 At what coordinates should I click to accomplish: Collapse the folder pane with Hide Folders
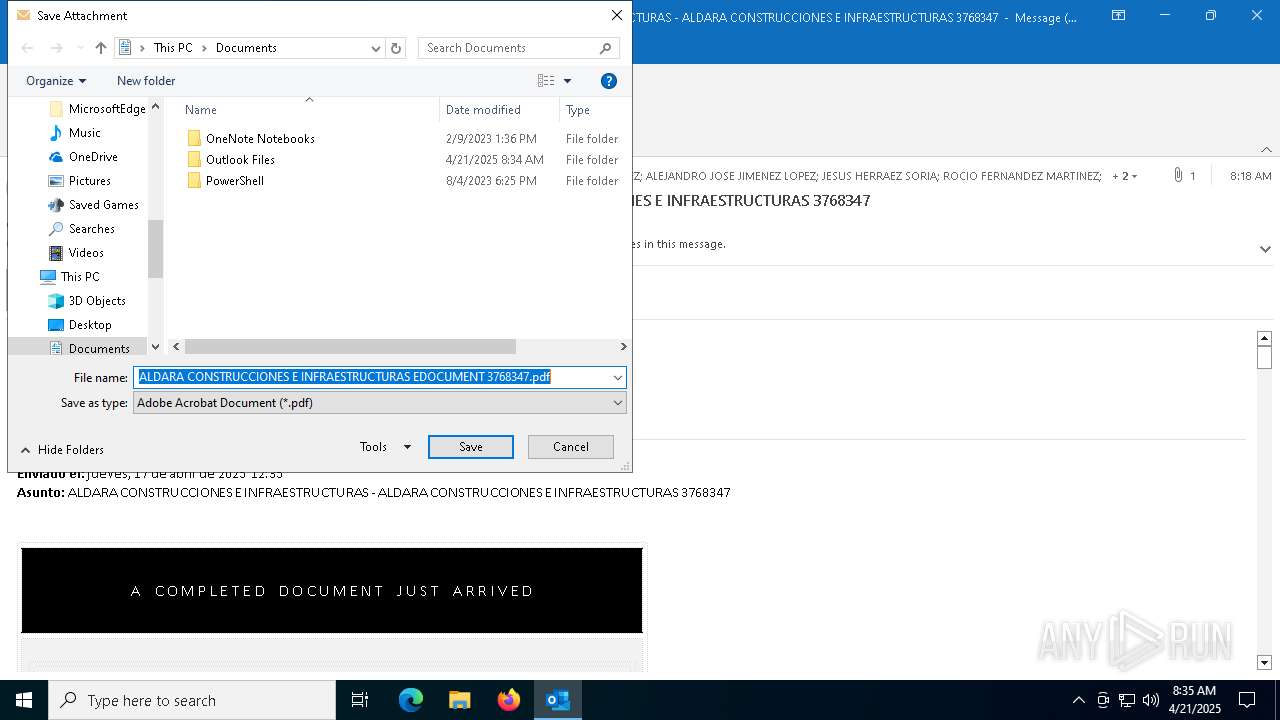(x=62, y=450)
